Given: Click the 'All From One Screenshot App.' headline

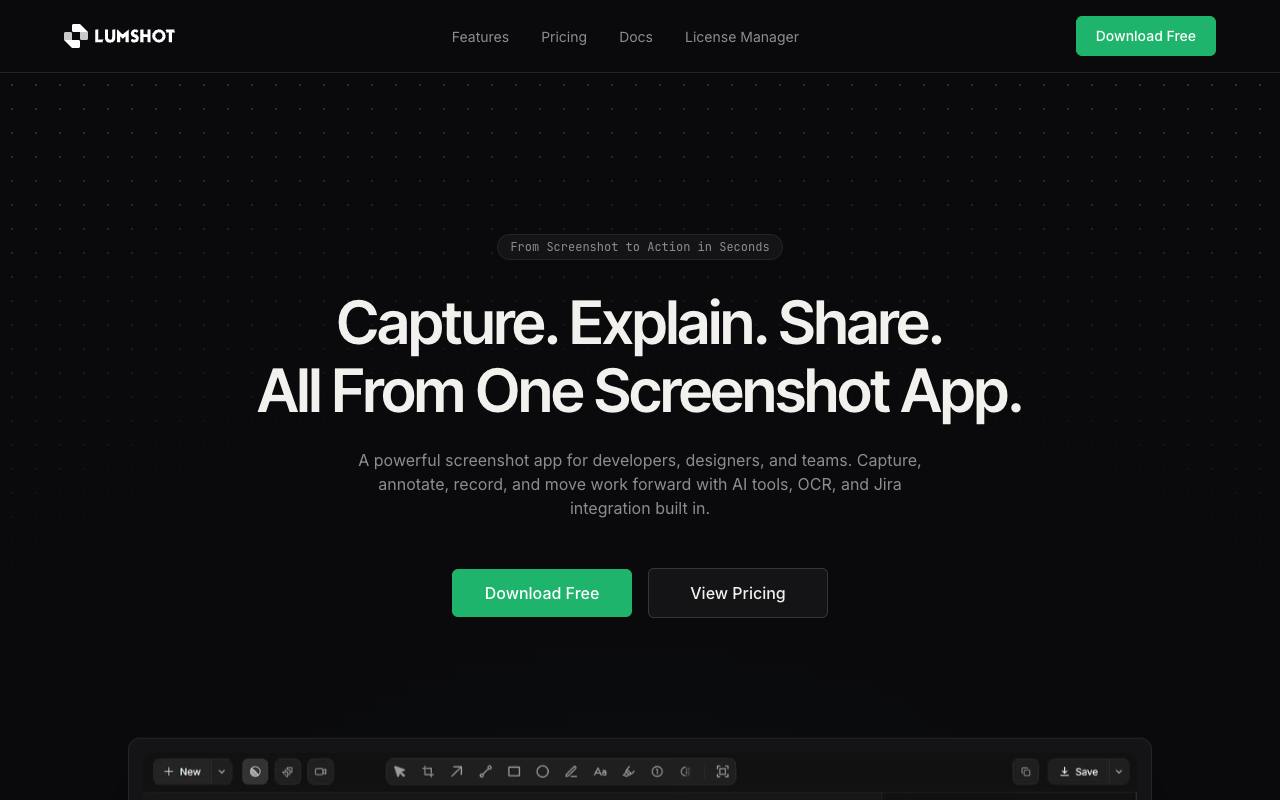Looking at the screenshot, I should 640,391.
